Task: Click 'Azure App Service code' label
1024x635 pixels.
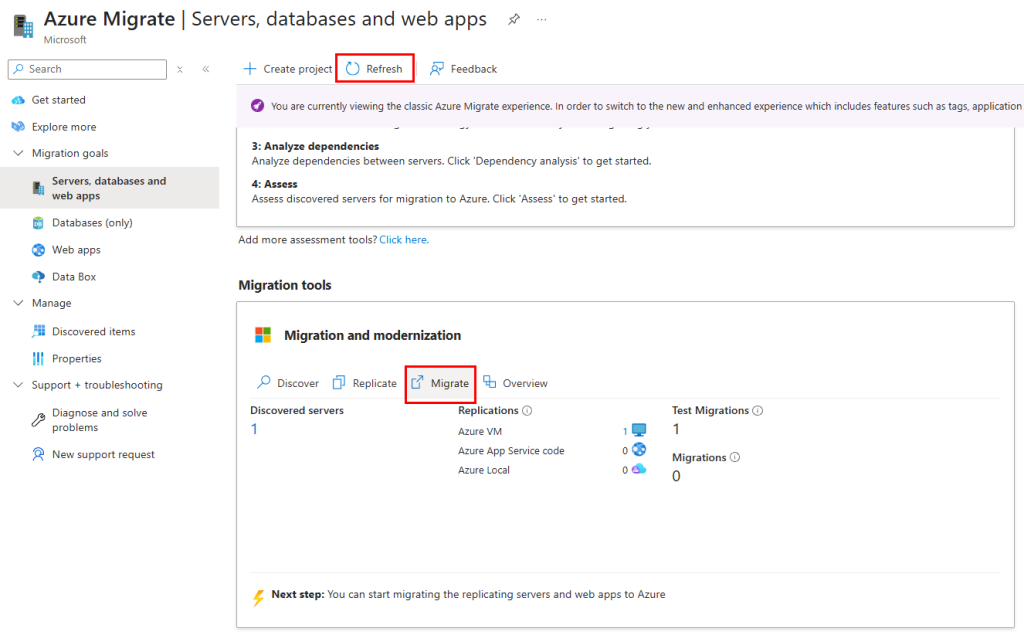Action: pos(511,451)
